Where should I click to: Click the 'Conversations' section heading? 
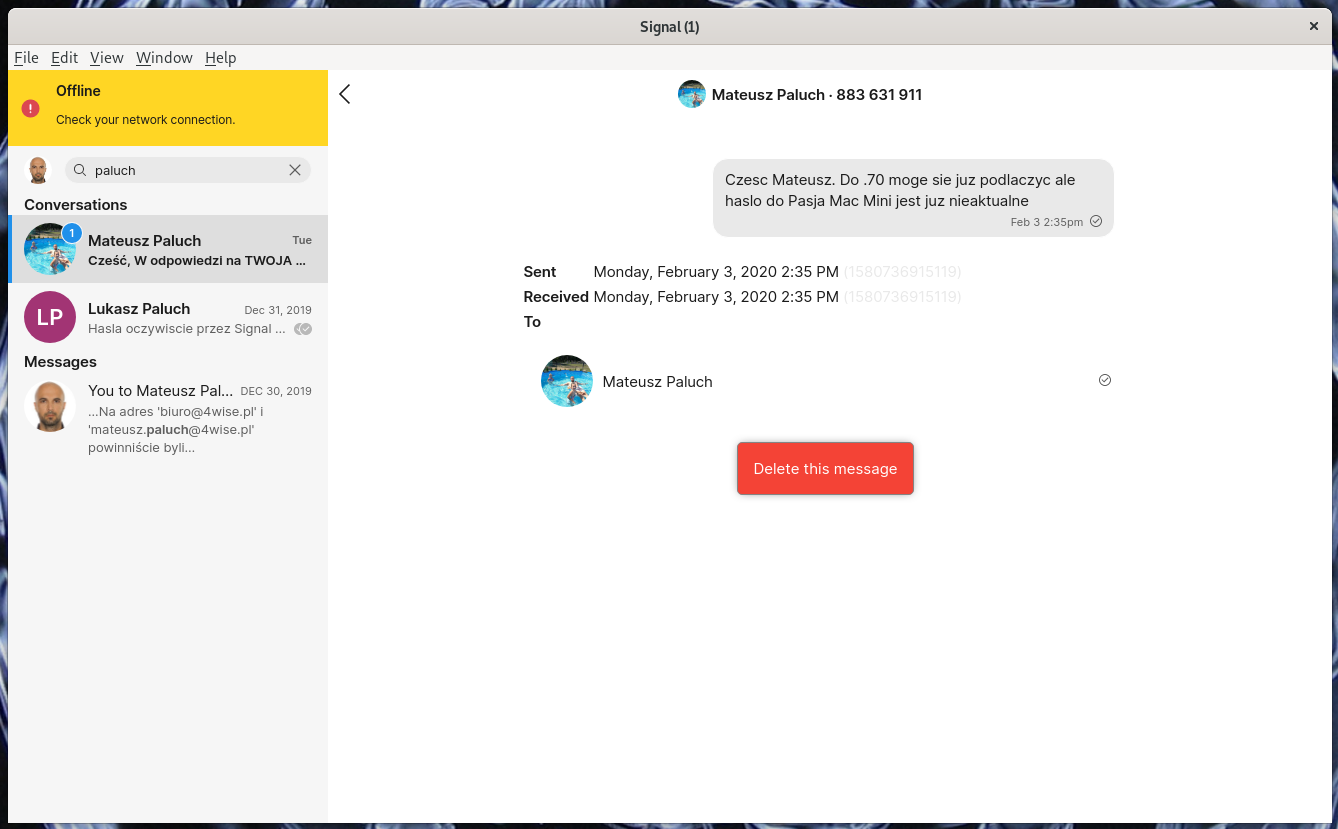pos(76,204)
